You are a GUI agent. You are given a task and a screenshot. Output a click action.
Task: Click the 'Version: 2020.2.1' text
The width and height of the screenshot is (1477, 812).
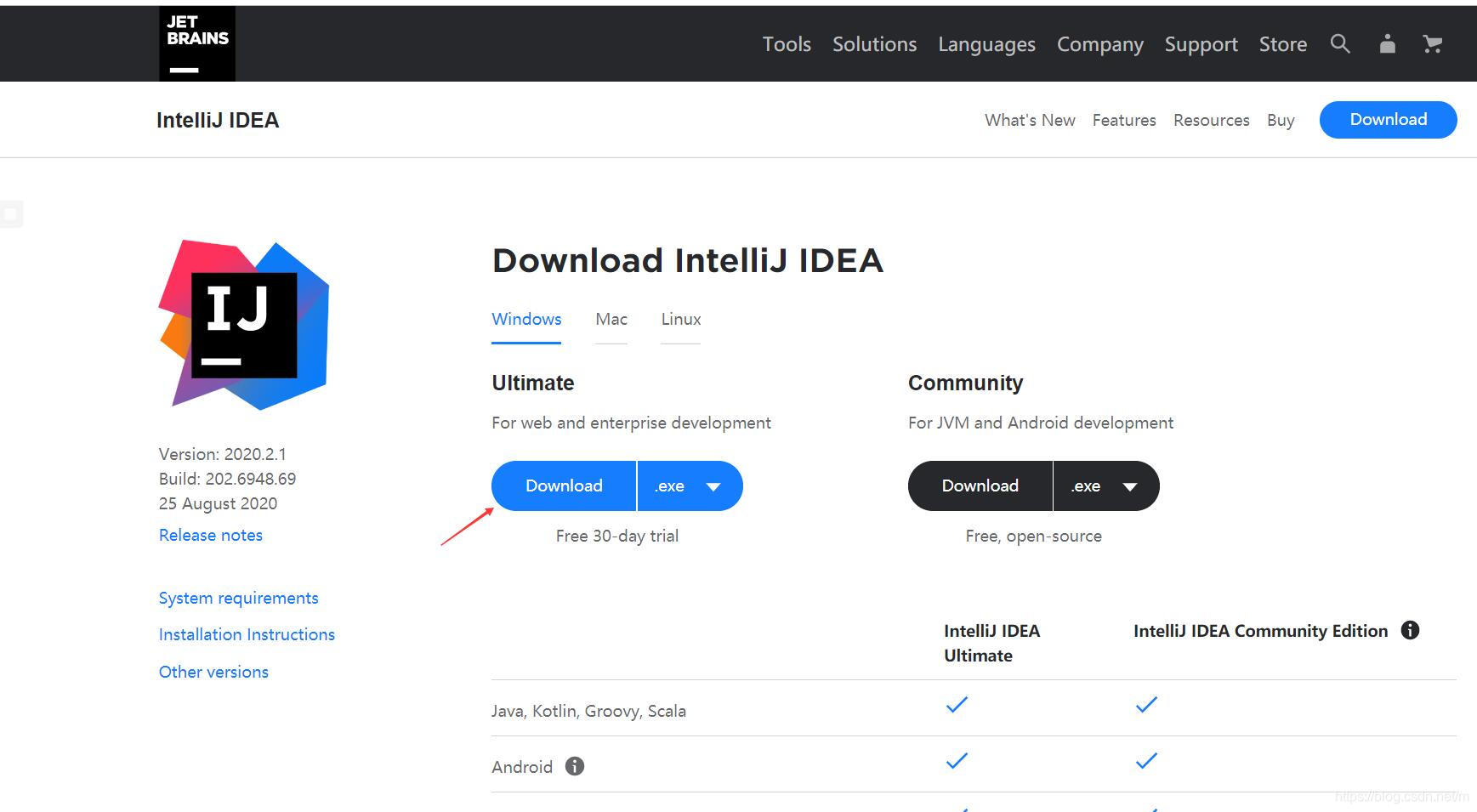pyautogui.click(x=223, y=454)
